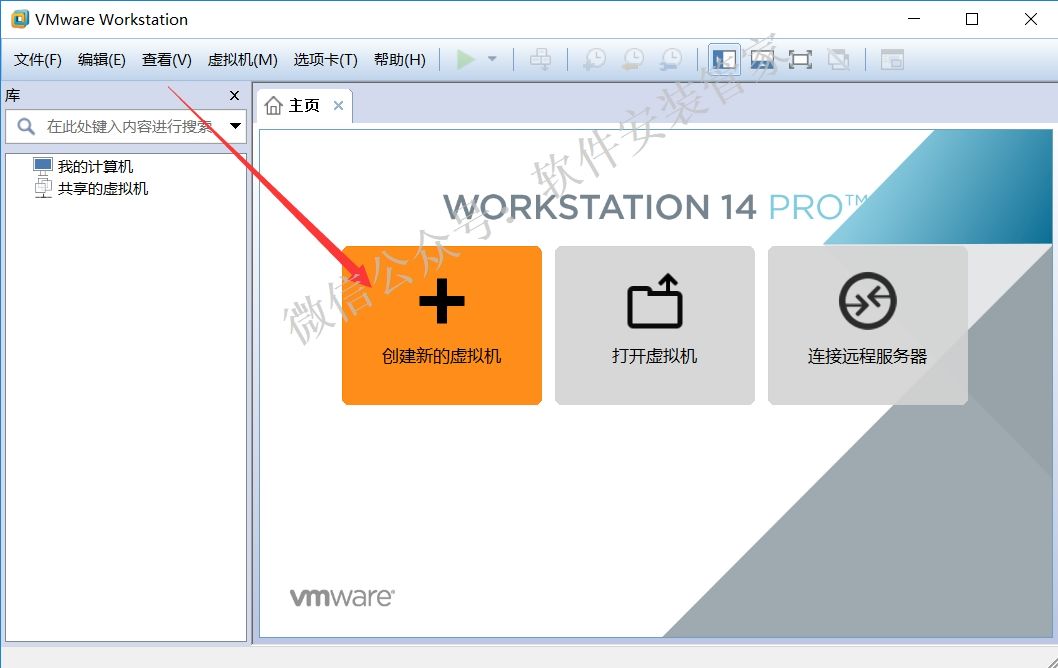1058x668 pixels.
Task: Maximize the VMware Workstation window
Action: [972, 19]
